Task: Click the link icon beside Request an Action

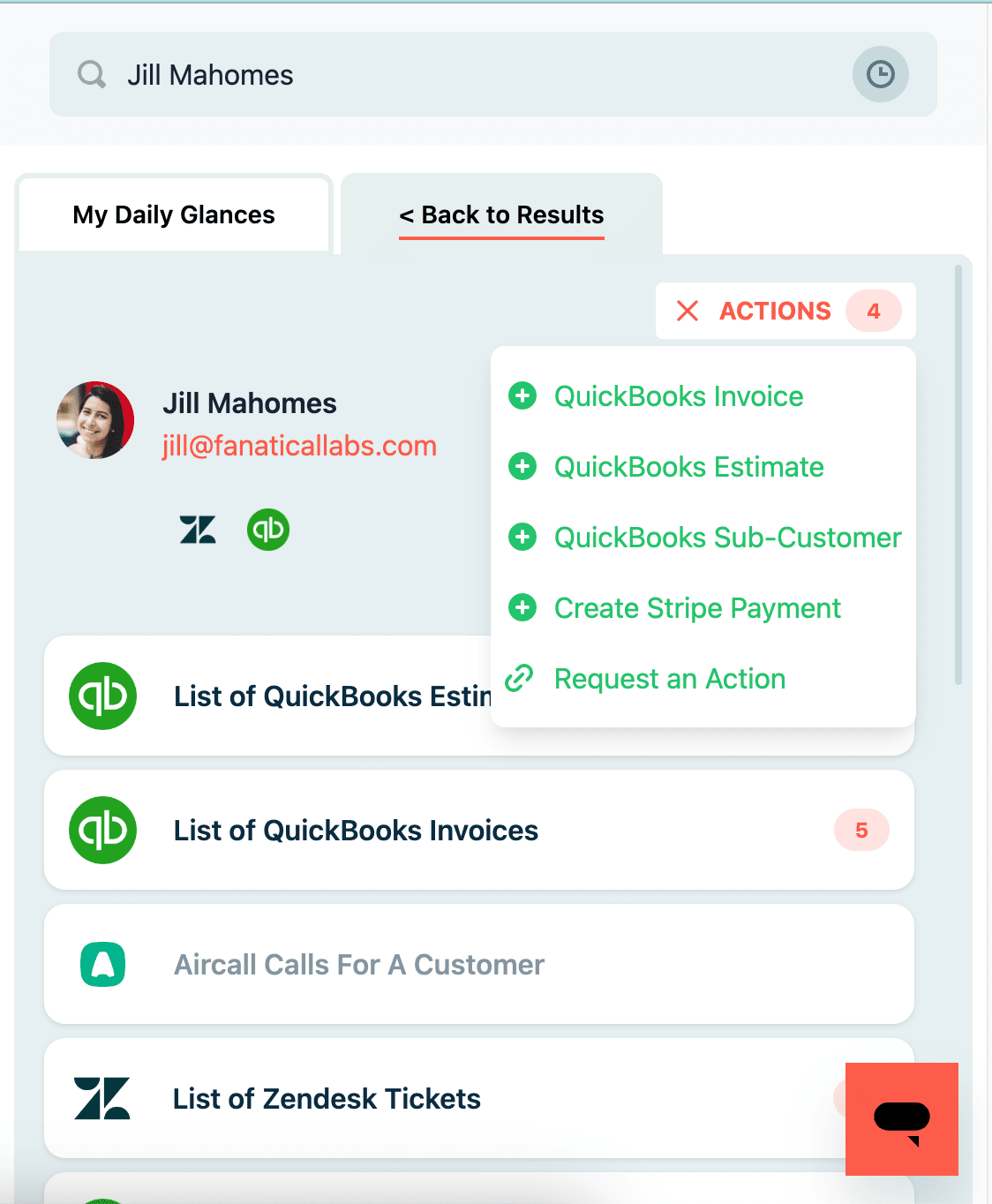Action: point(520,679)
